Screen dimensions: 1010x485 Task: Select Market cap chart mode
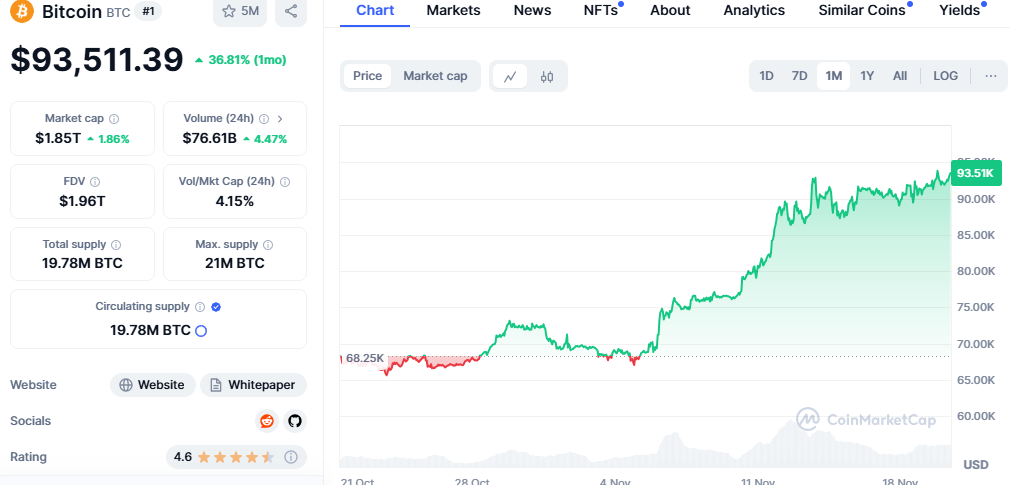435,76
